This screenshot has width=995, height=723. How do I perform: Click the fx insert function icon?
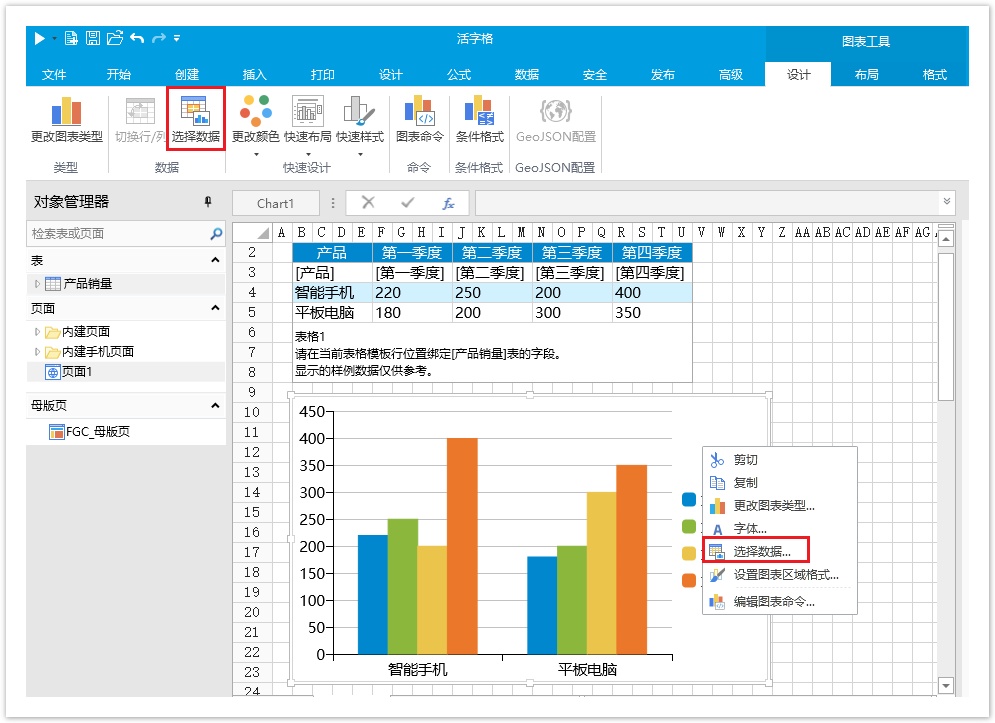click(448, 203)
